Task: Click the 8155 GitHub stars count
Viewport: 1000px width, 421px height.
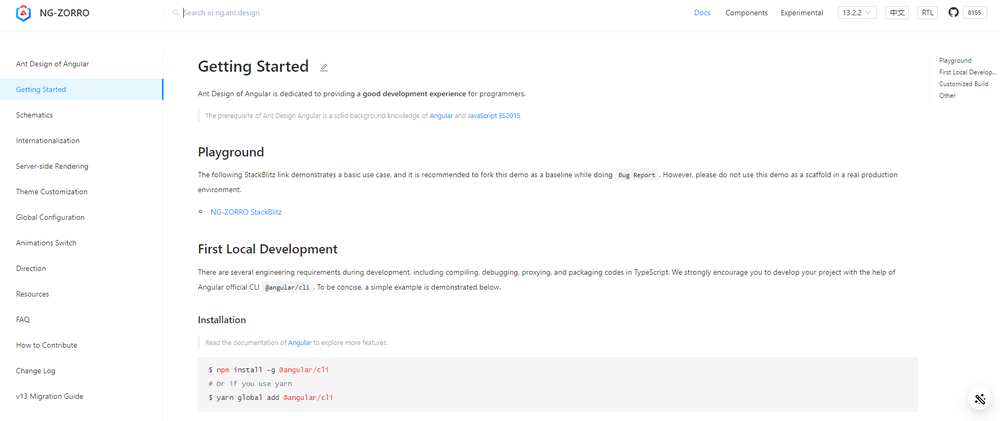Action: click(974, 13)
